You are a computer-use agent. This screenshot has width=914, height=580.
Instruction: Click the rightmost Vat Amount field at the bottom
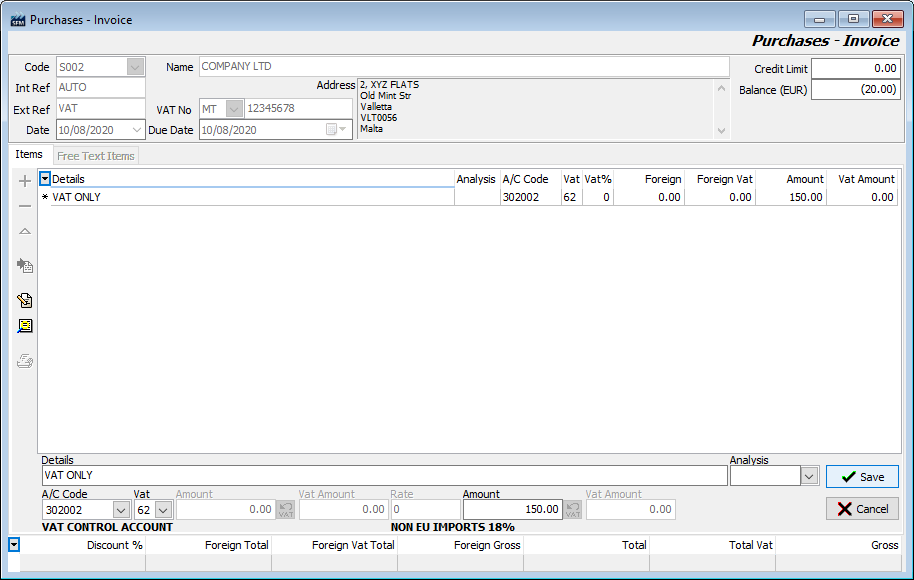point(631,509)
